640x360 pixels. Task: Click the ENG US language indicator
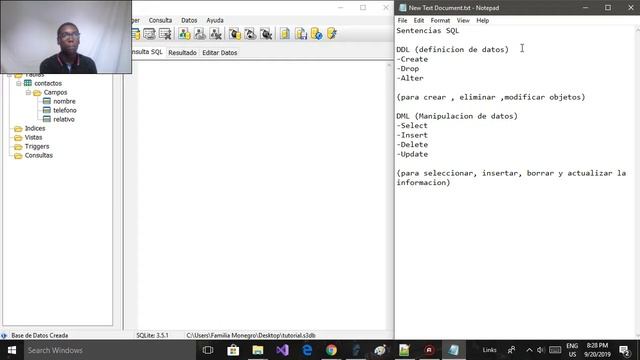tap(572, 350)
